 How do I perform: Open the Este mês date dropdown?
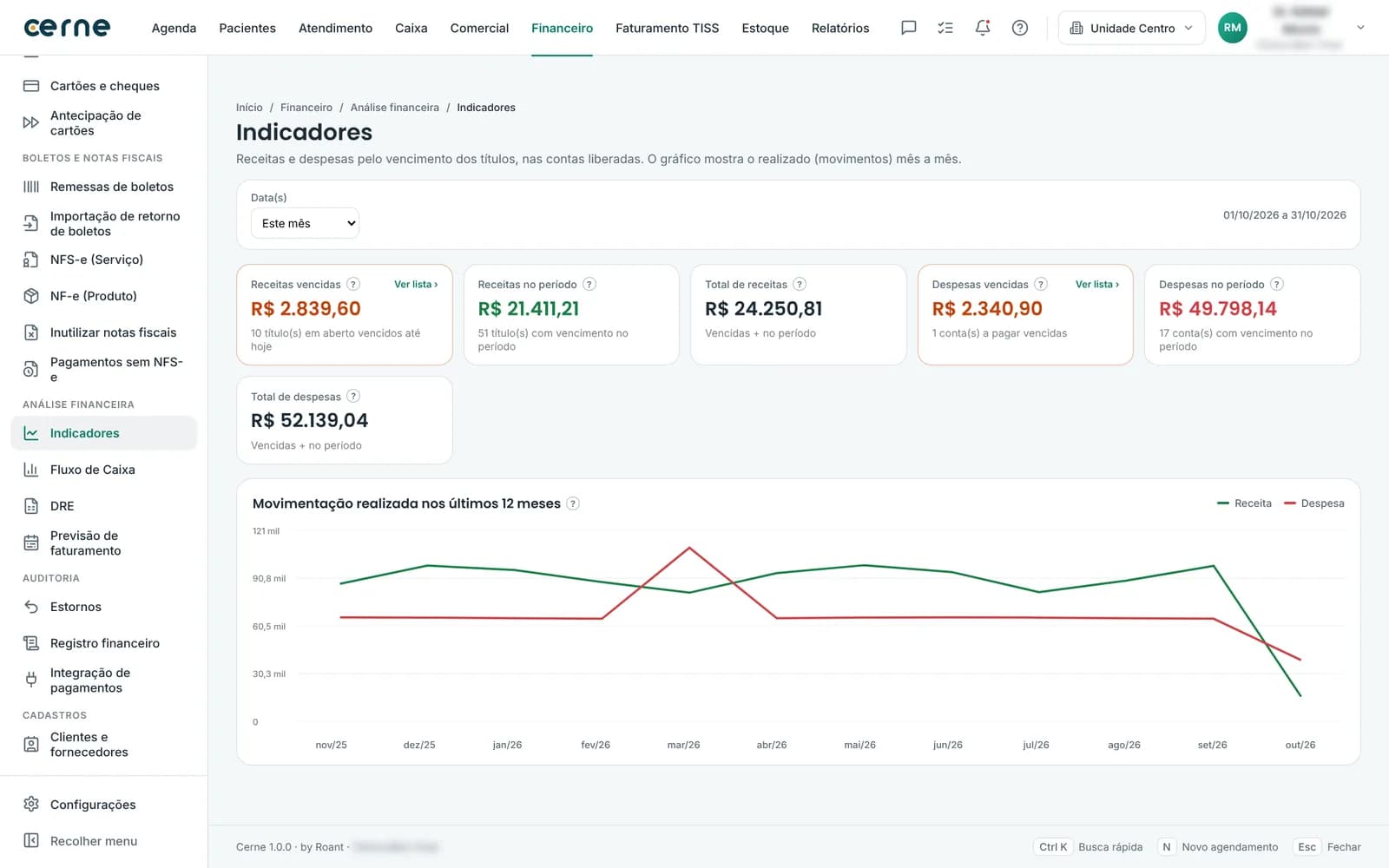[305, 223]
